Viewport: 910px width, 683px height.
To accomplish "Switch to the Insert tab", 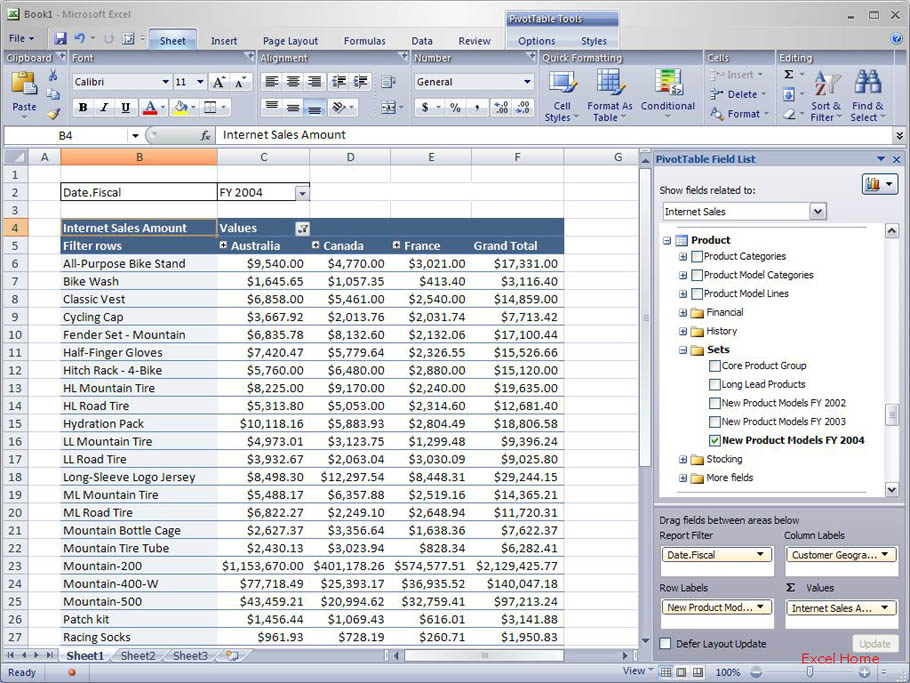I will [224, 41].
